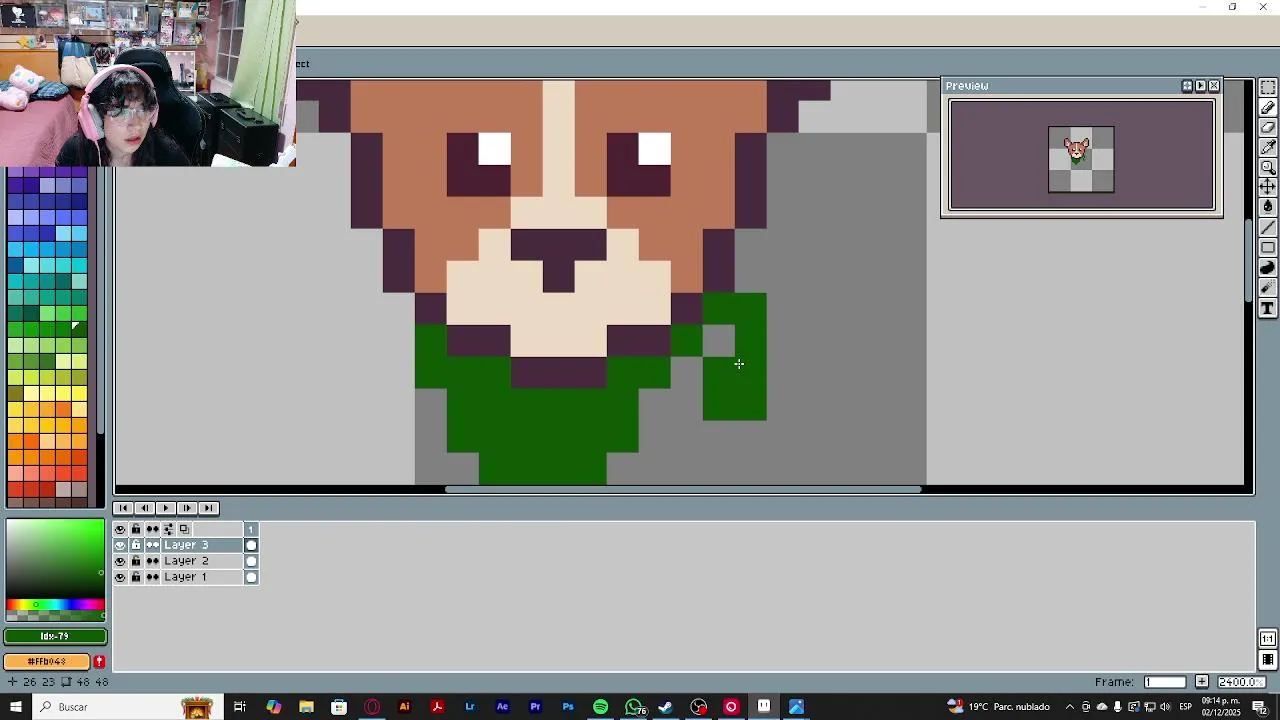This screenshot has height=720, width=1280.
Task: Lock Layer 3
Action: [x=136, y=545]
